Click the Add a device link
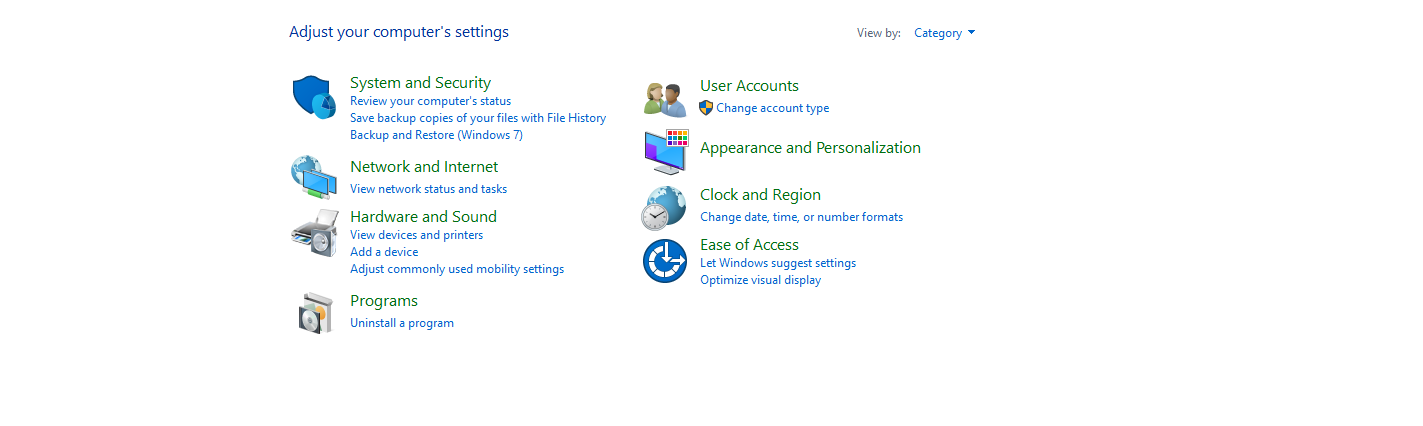 coord(384,252)
